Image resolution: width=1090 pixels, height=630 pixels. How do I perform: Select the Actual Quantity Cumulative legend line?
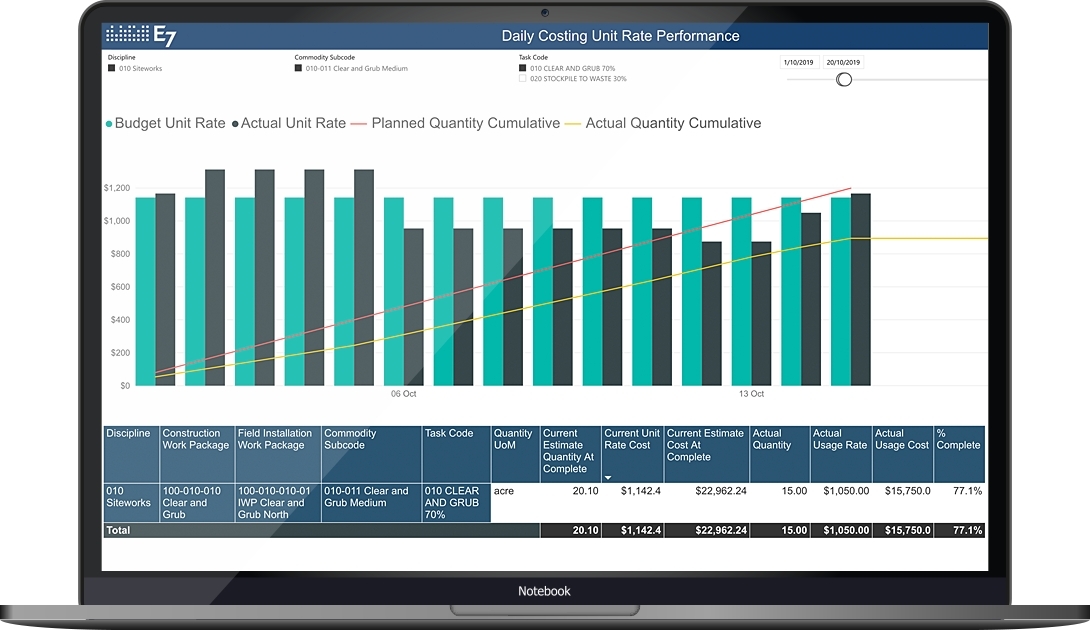point(572,124)
